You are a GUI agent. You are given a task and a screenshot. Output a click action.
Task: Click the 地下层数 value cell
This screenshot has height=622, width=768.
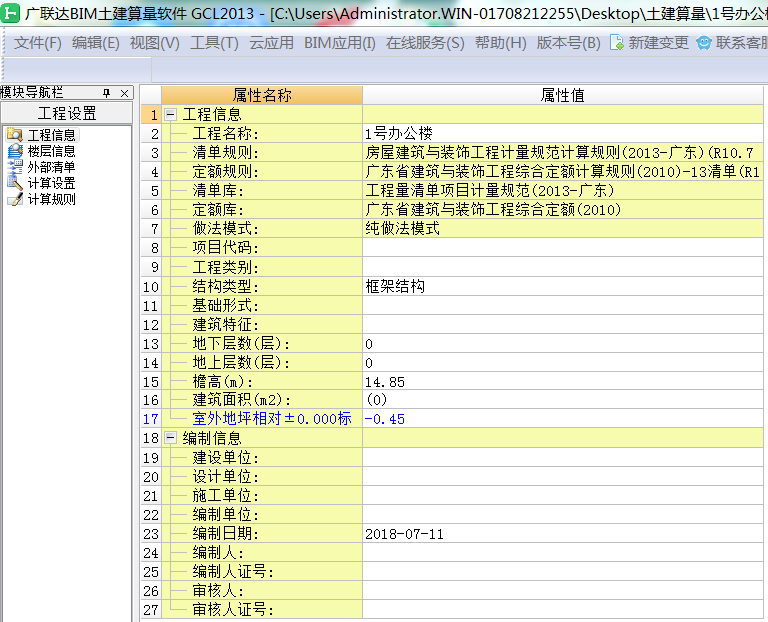point(563,343)
